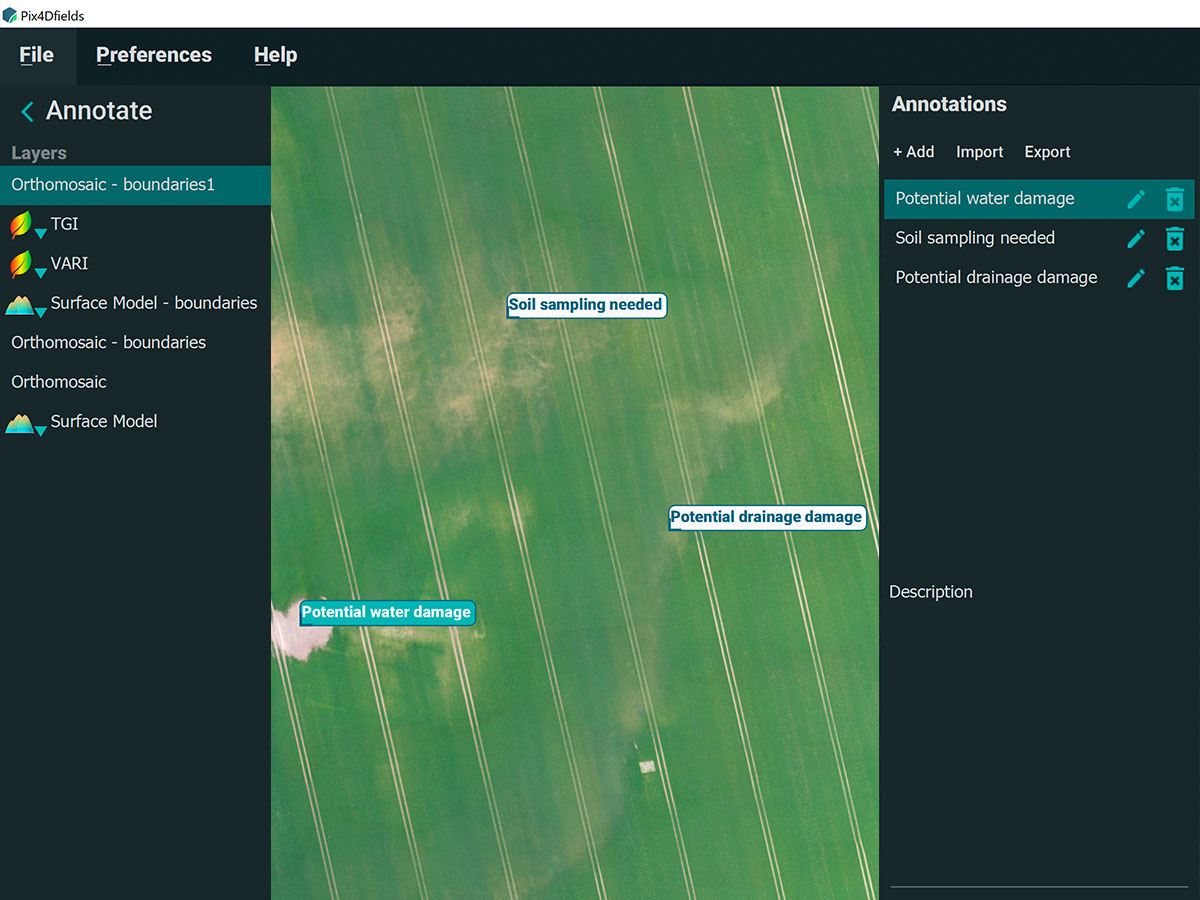
Task: Expand the Surface Model layer dropdown arrow
Action: 40,430
